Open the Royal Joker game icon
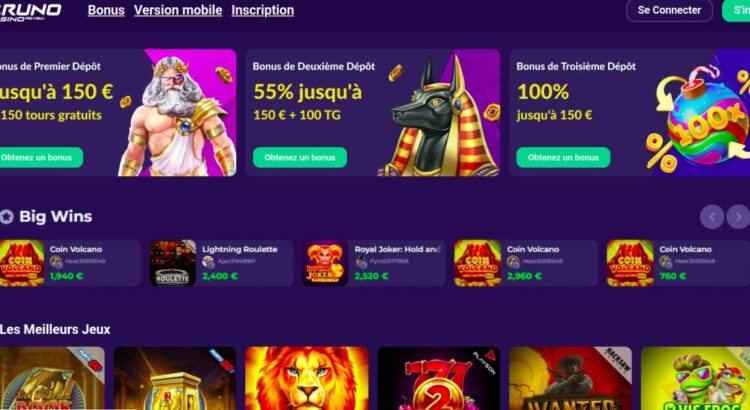The width and height of the screenshot is (750, 410). [325, 263]
